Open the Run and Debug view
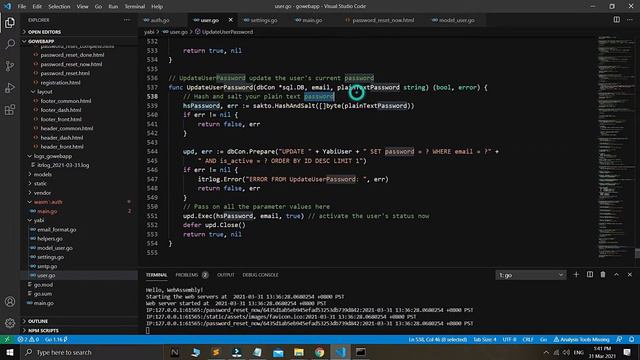 tap(10, 88)
